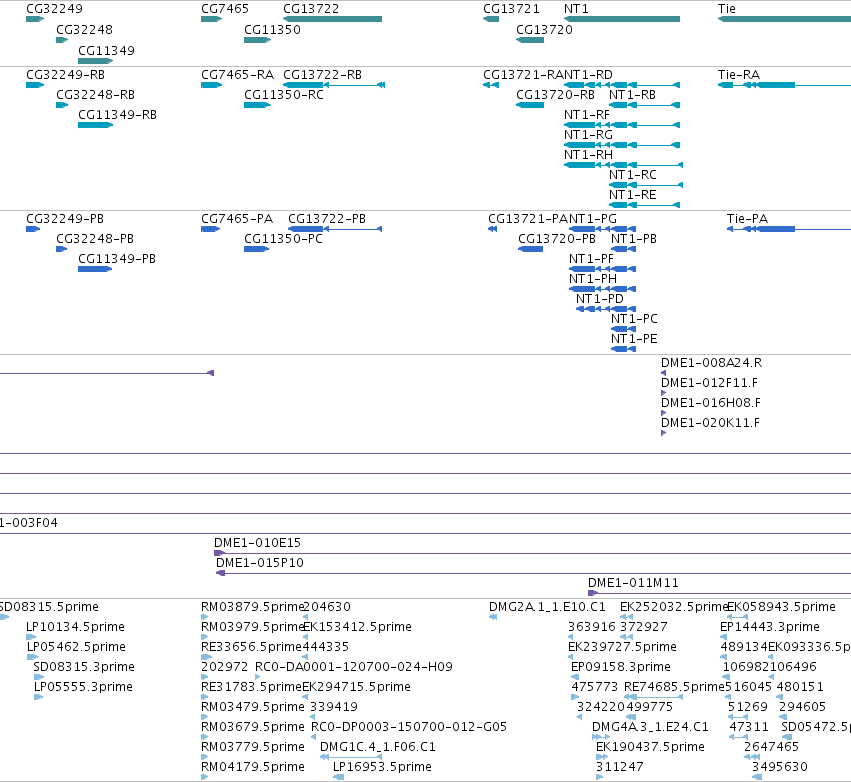851x782 pixels.
Task: Click the CG7465 gene label
Action: pos(225,9)
